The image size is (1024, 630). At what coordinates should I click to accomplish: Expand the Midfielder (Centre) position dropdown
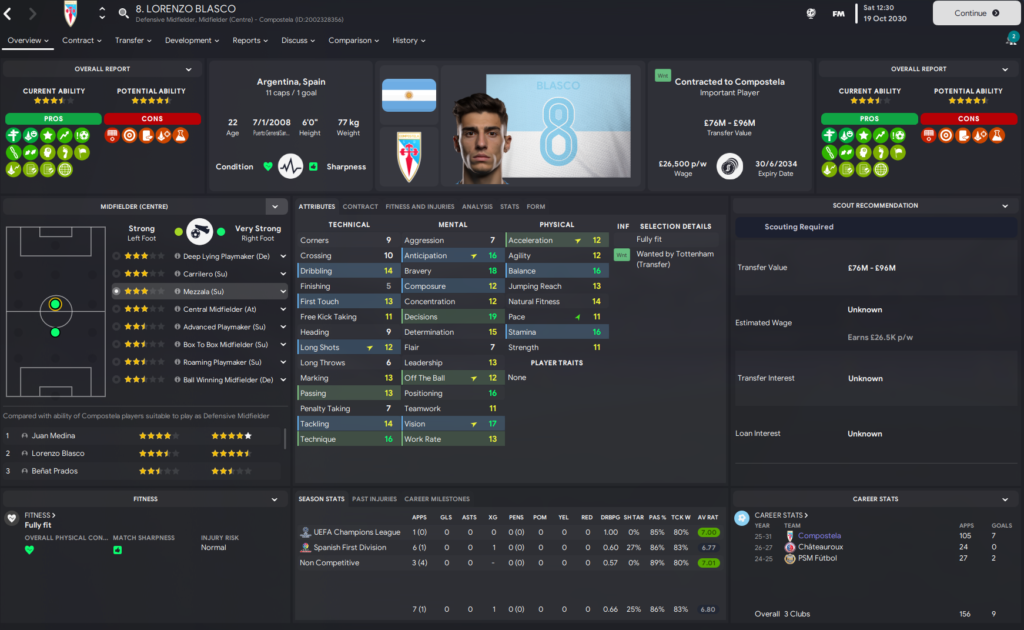click(x=275, y=207)
